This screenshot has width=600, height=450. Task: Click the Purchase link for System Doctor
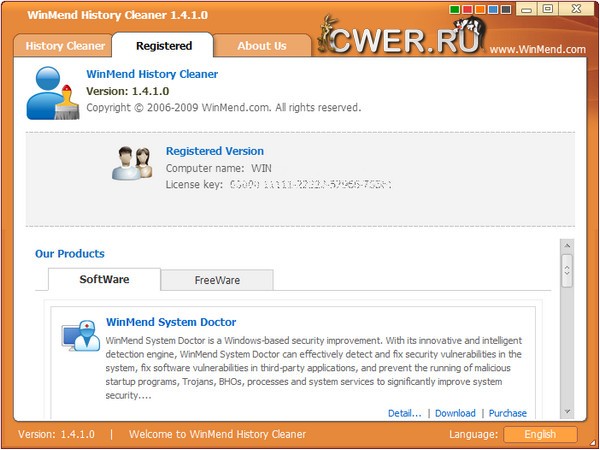pos(508,413)
